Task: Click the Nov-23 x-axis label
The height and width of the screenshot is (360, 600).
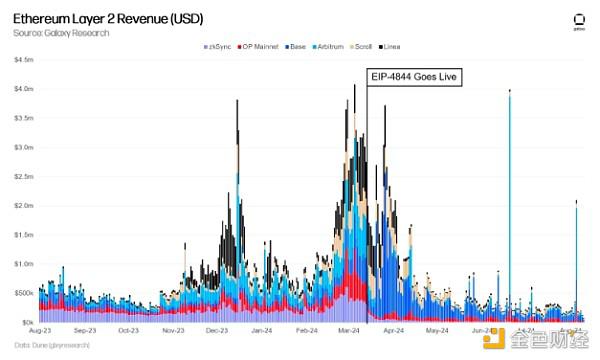Action: [173, 330]
